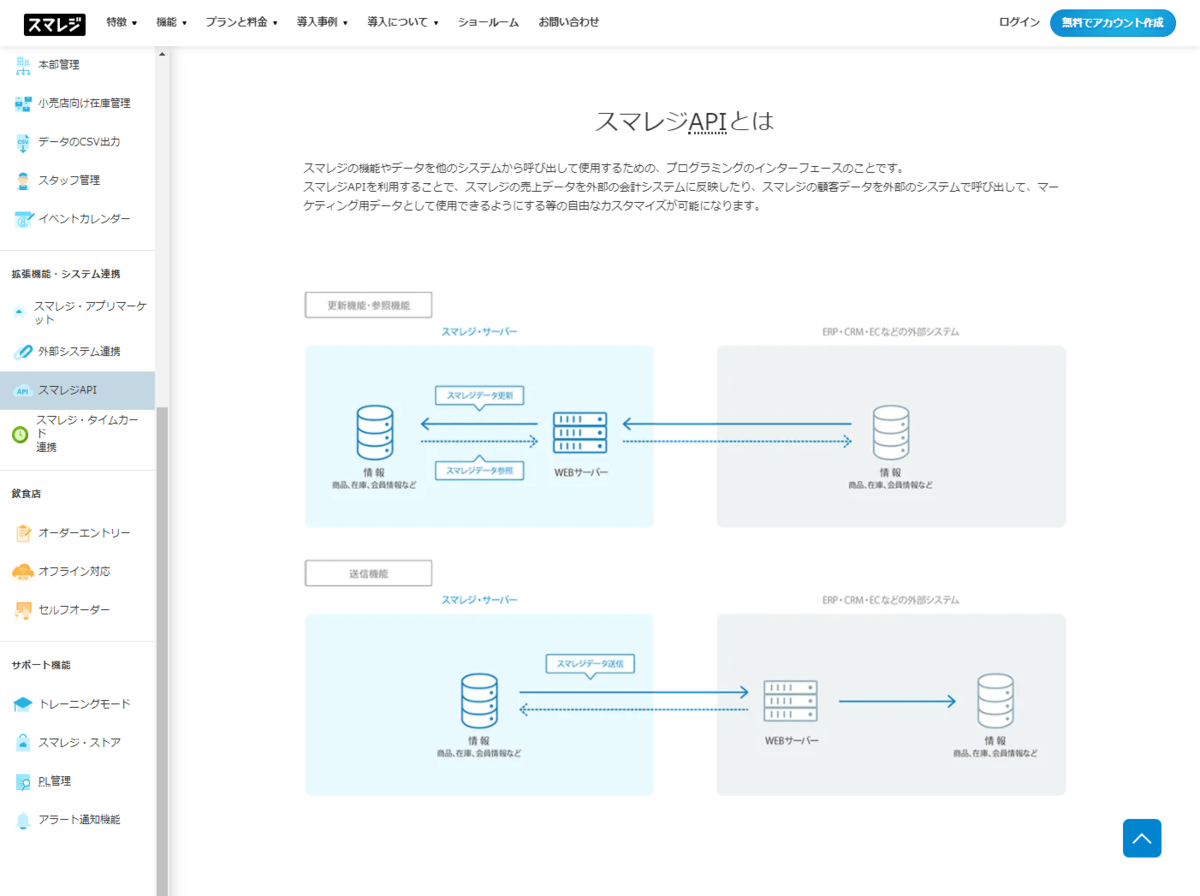Open the ショールーム menu item

tap(489, 22)
